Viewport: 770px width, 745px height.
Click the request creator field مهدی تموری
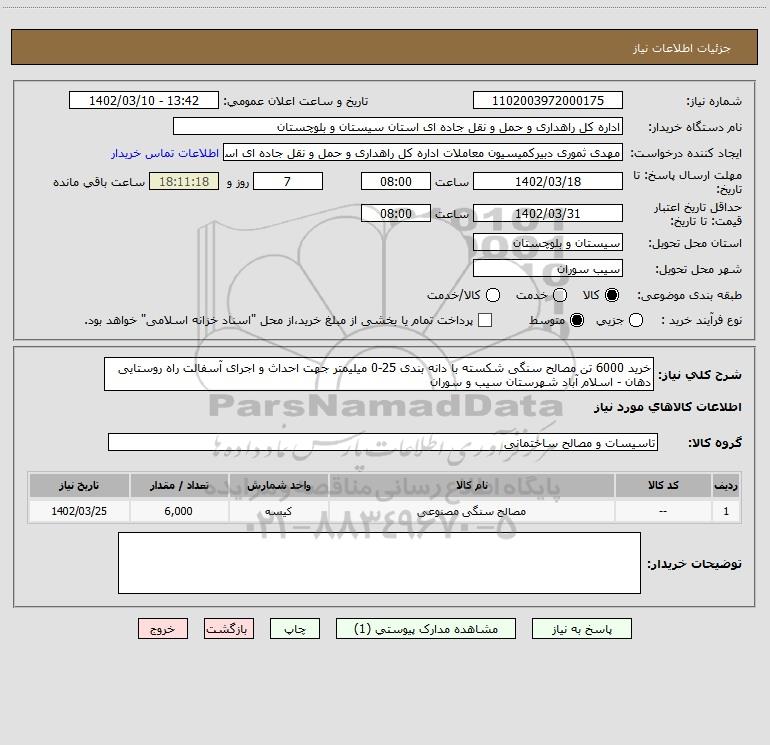click(423, 152)
